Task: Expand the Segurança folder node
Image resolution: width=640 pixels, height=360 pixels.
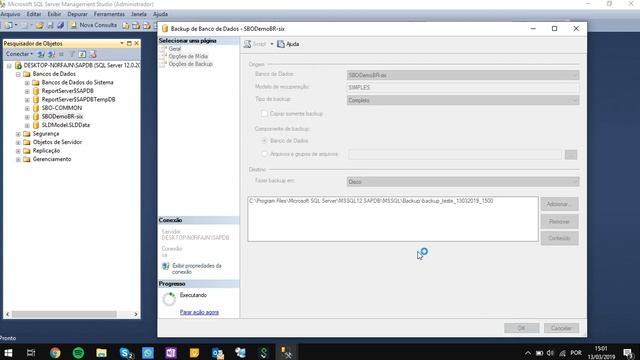Action: pos(18,134)
